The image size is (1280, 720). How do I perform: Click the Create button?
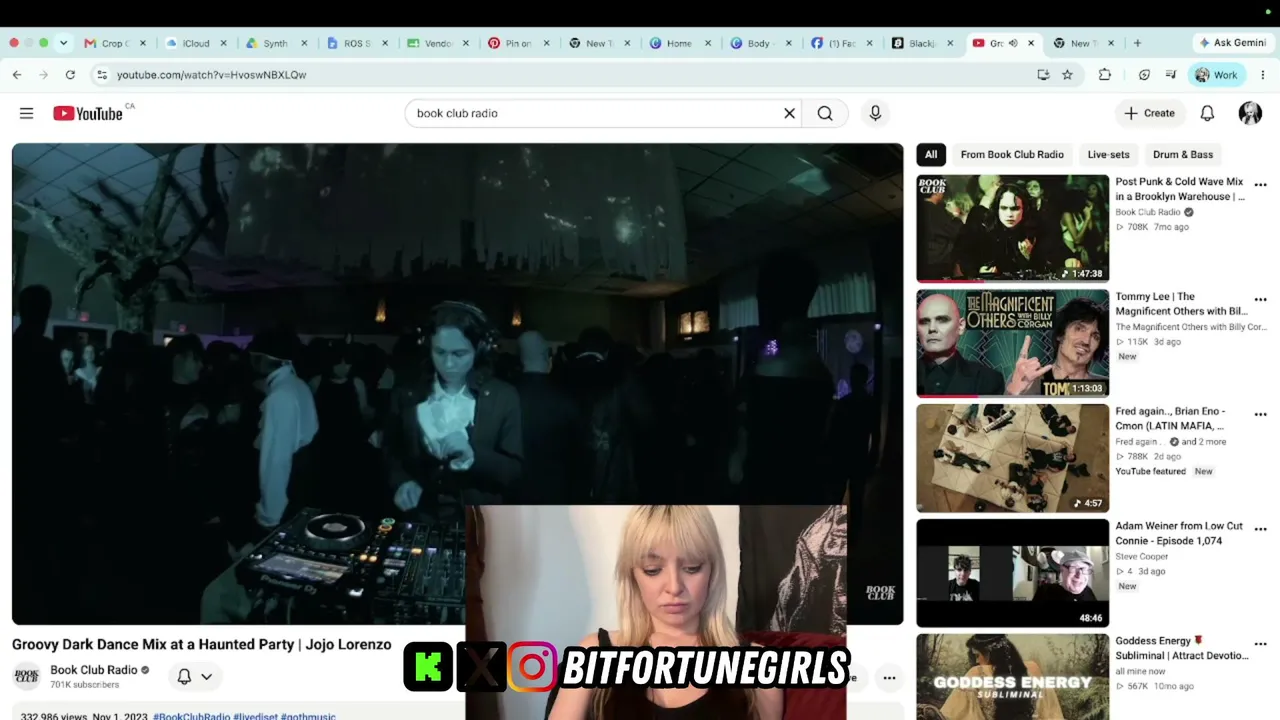(x=1149, y=113)
